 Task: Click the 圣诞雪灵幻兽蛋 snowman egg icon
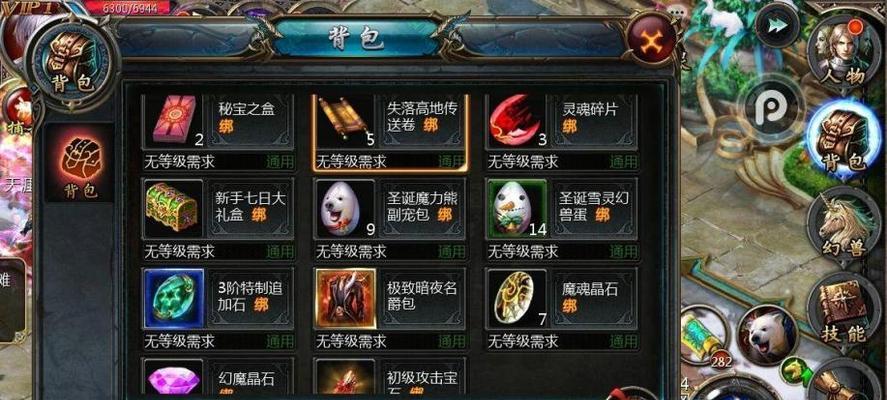518,208
